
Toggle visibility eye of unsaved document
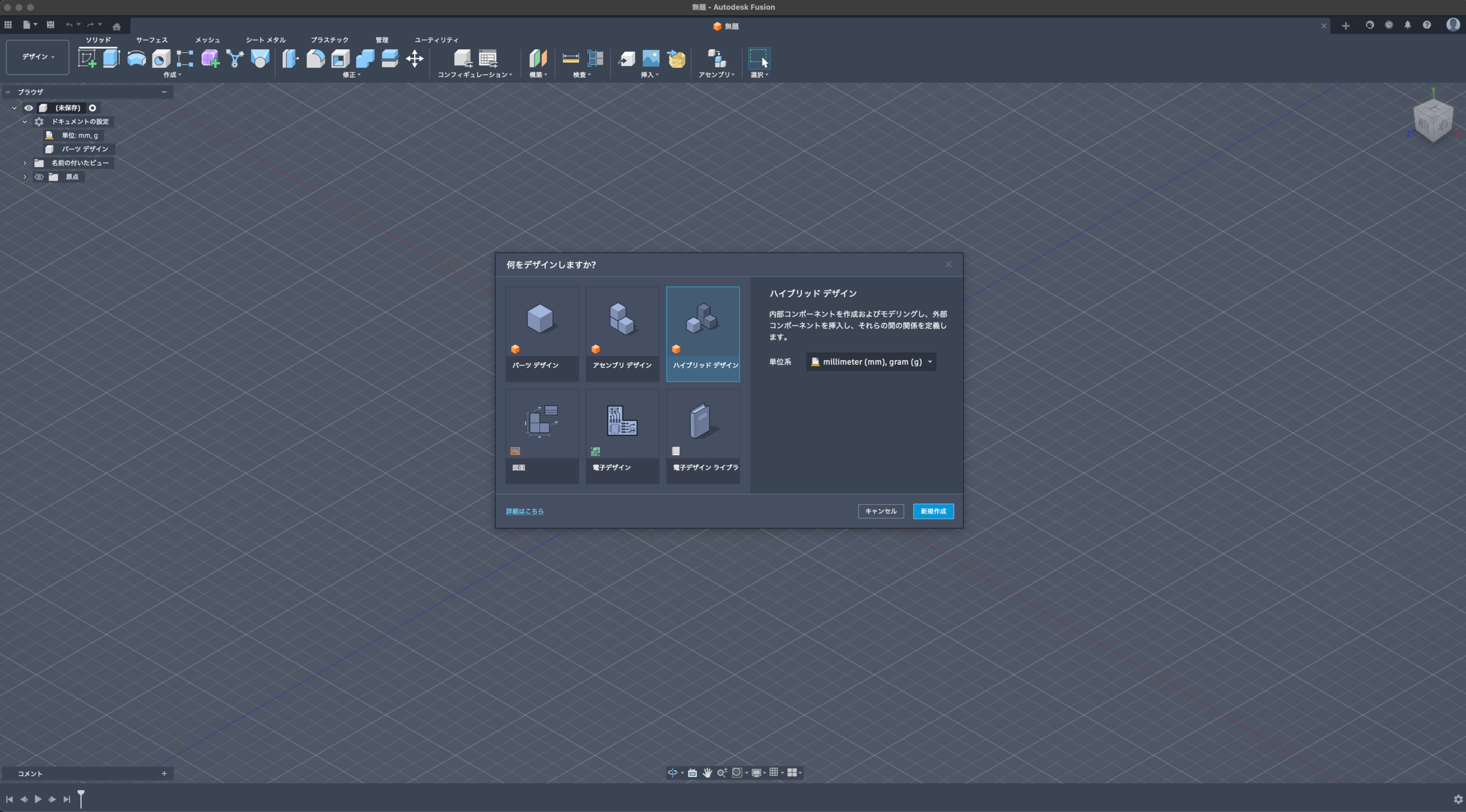(29, 108)
